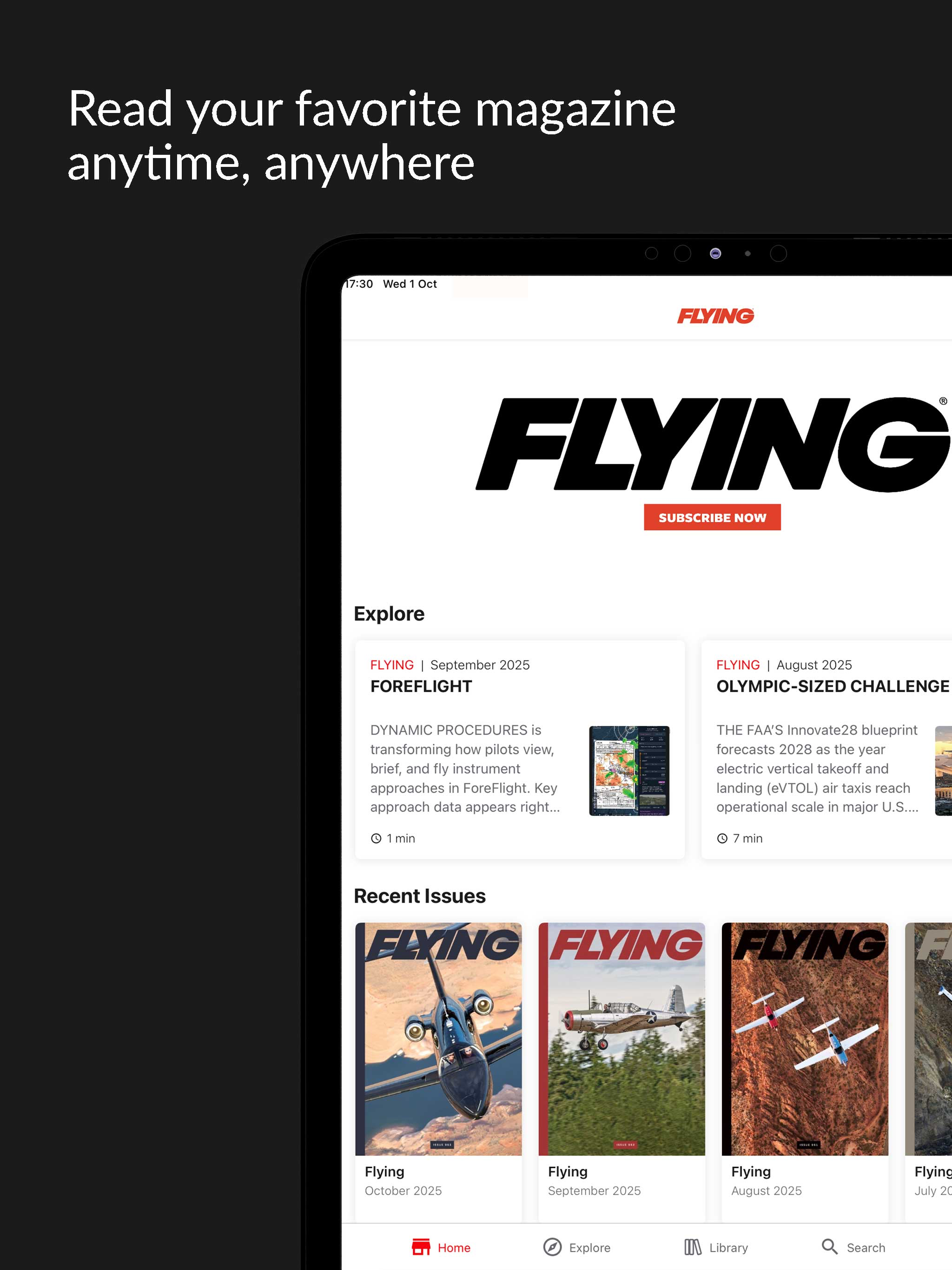
Task: Open the Explore compass icon
Action: 552,1247
